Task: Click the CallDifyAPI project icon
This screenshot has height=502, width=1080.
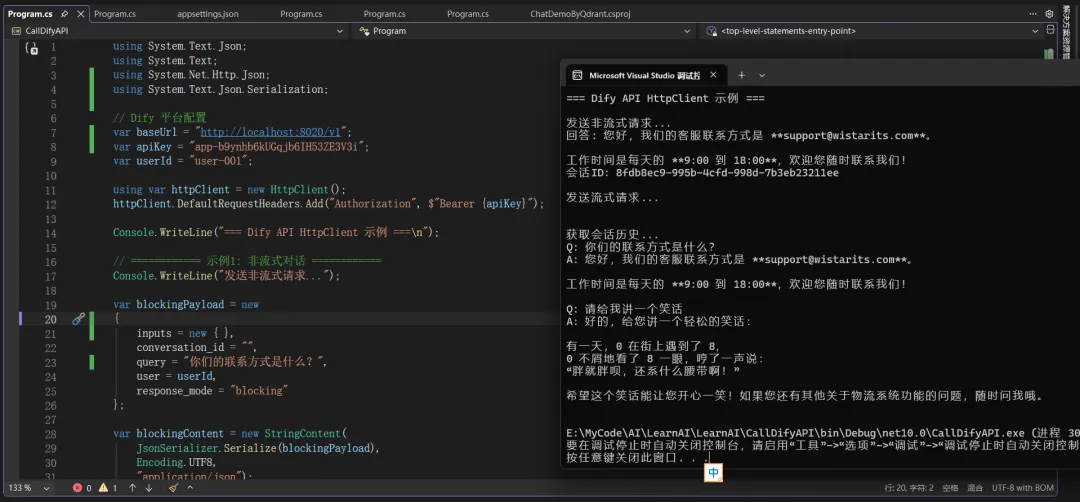Action: click(17, 31)
